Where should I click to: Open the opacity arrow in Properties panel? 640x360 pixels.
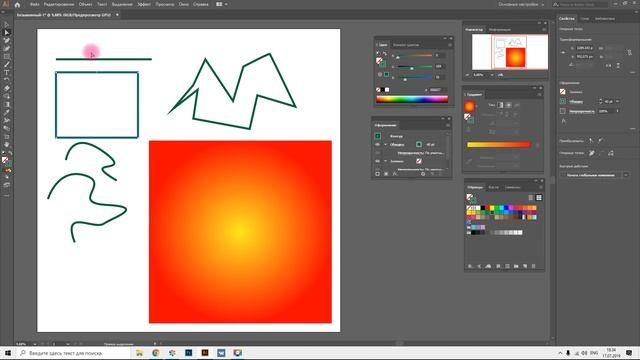tap(618, 111)
